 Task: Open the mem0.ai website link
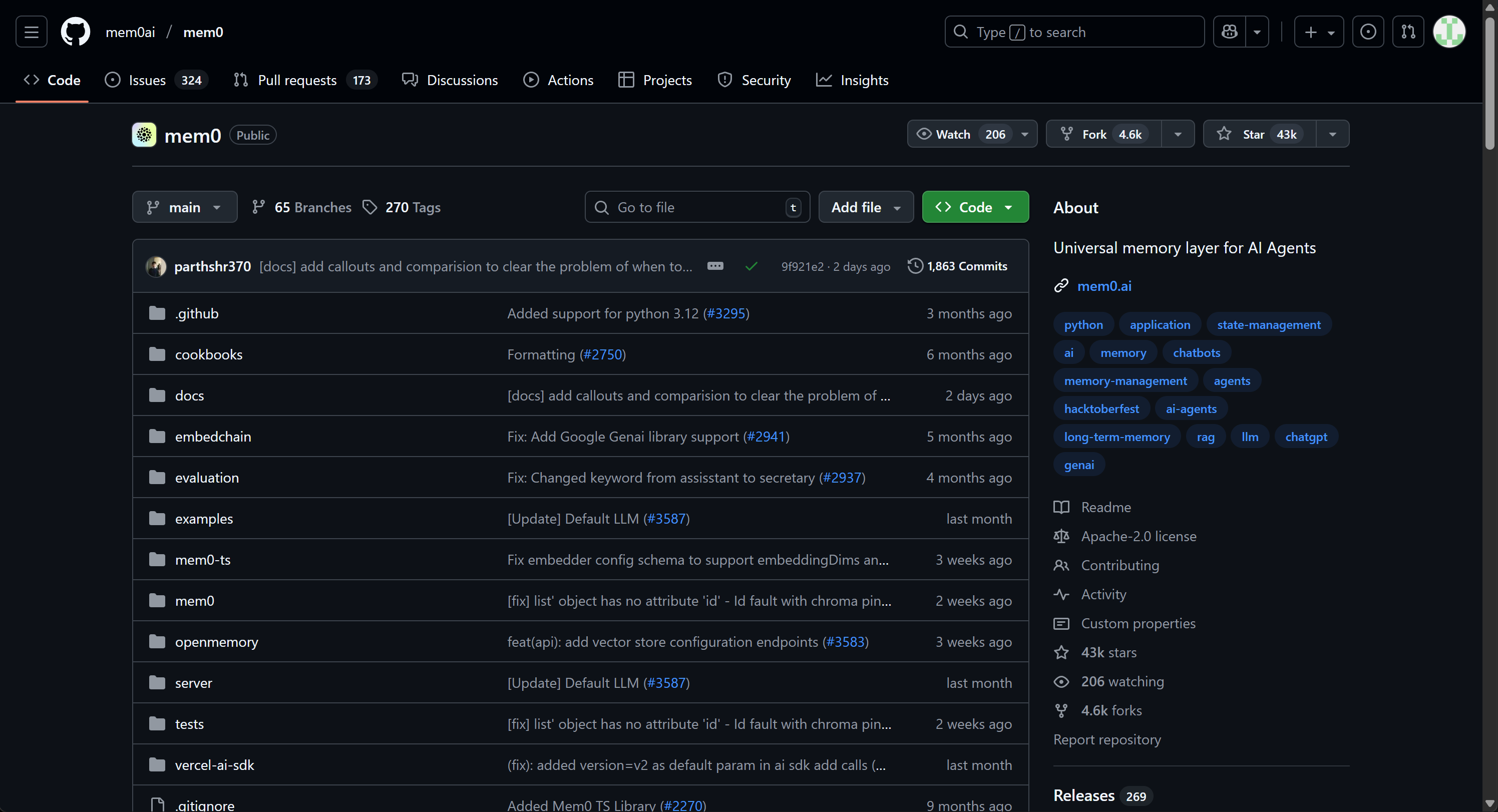coord(1104,285)
